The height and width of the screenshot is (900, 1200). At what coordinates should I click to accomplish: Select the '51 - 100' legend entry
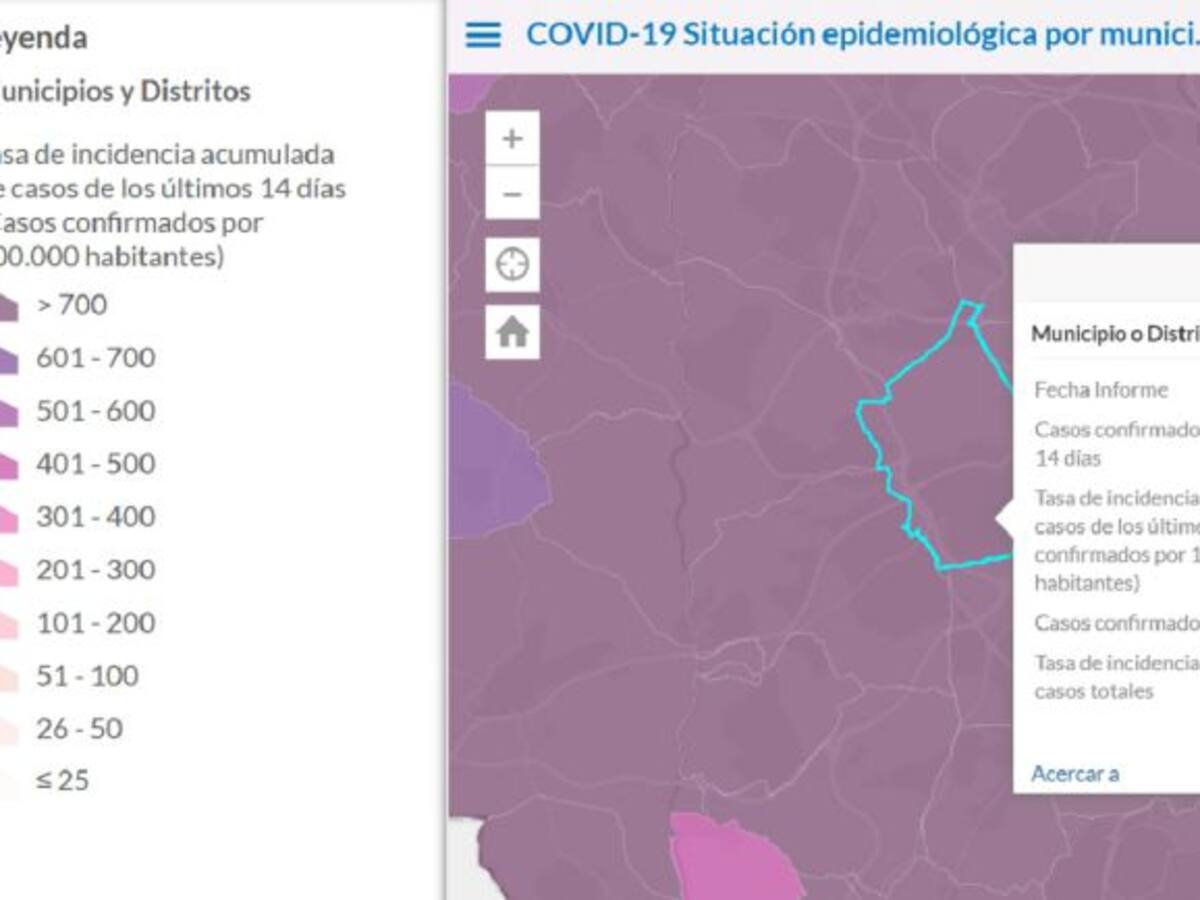click(x=87, y=676)
